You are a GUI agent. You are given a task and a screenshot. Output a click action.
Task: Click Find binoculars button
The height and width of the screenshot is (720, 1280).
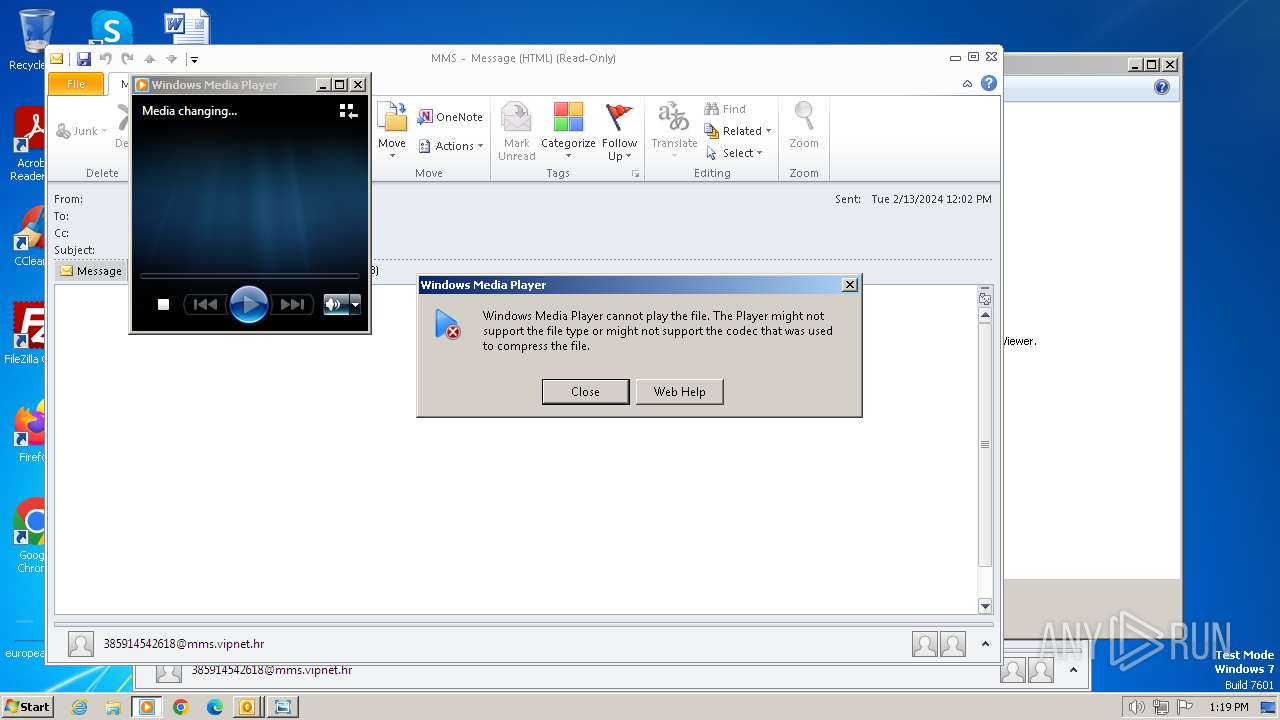coord(725,109)
